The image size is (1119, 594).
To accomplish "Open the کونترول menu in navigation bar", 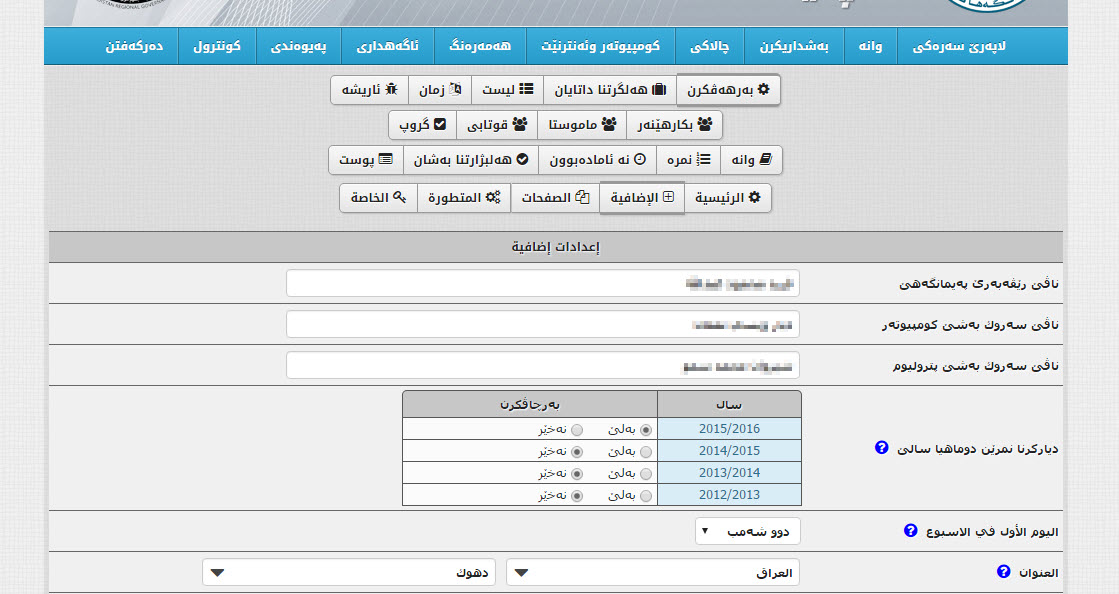I will pos(217,47).
